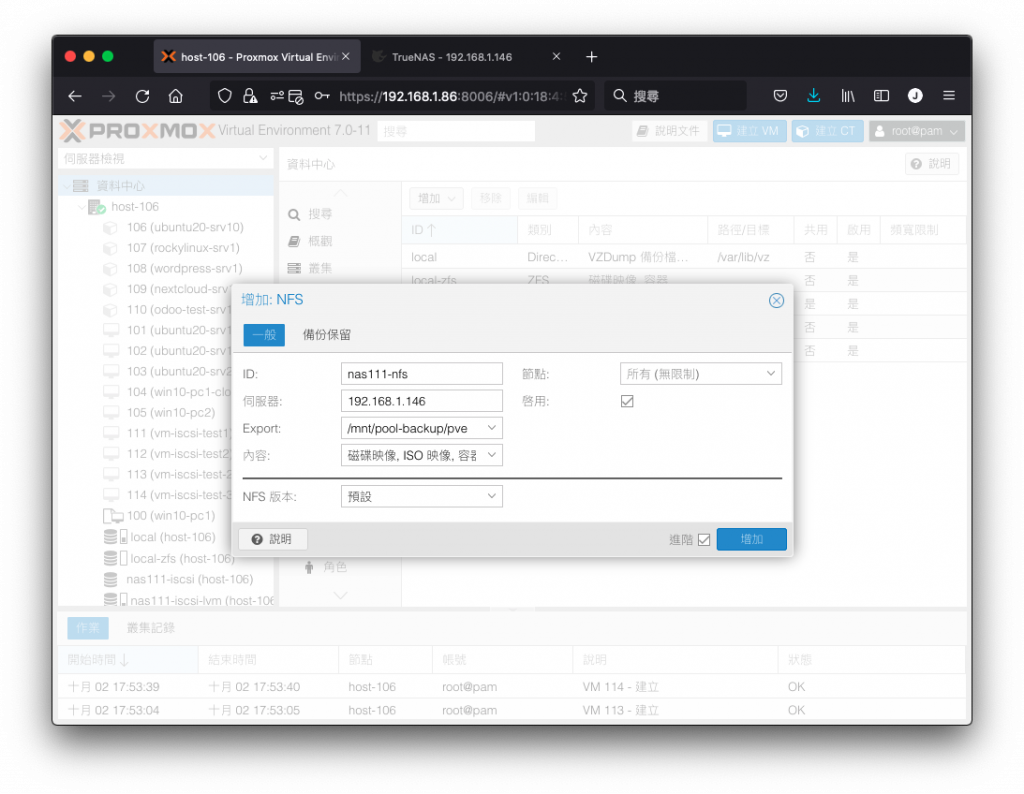The height and width of the screenshot is (794, 1024).
Task: Click the blue 增加 button in dialog
Action: click(x=751, y=539)
